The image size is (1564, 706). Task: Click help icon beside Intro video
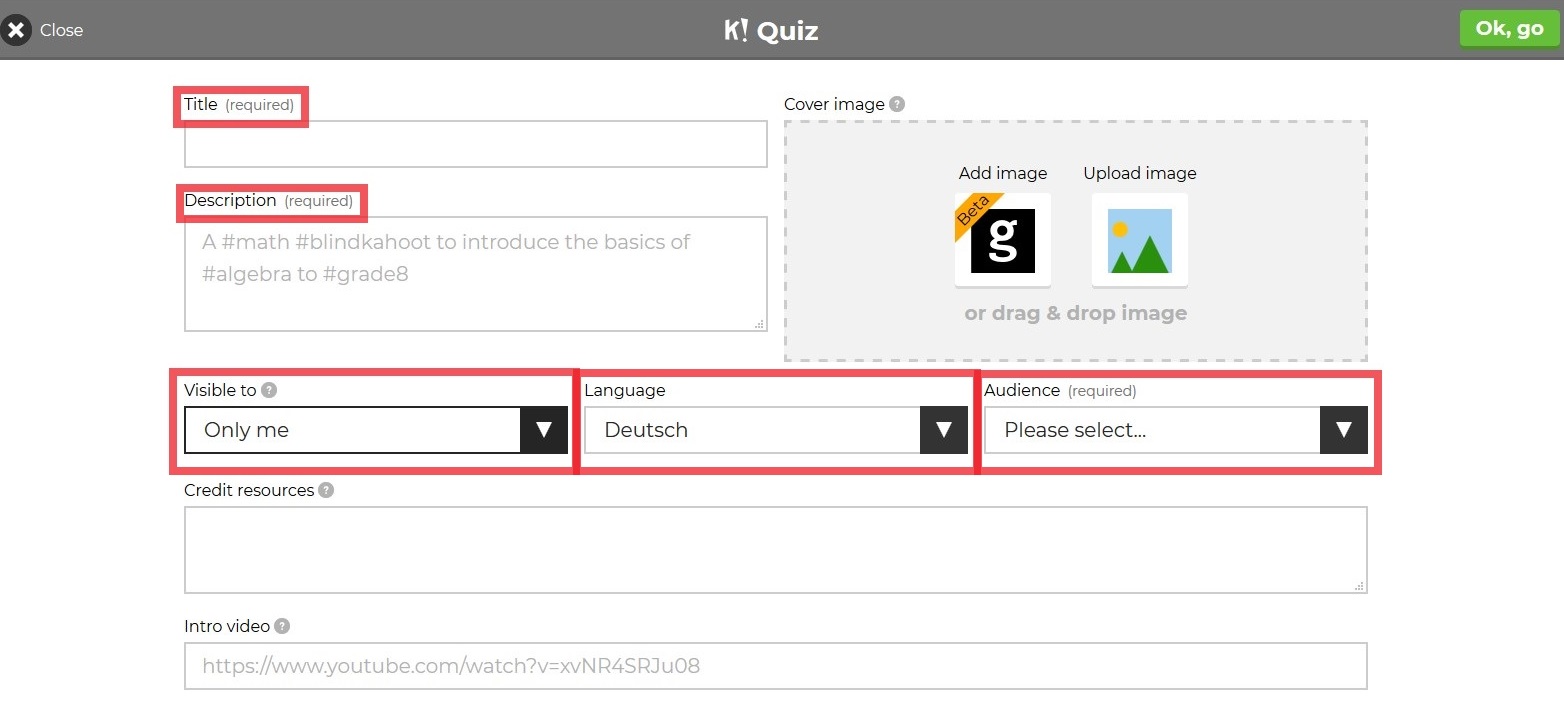click(282, 626)
